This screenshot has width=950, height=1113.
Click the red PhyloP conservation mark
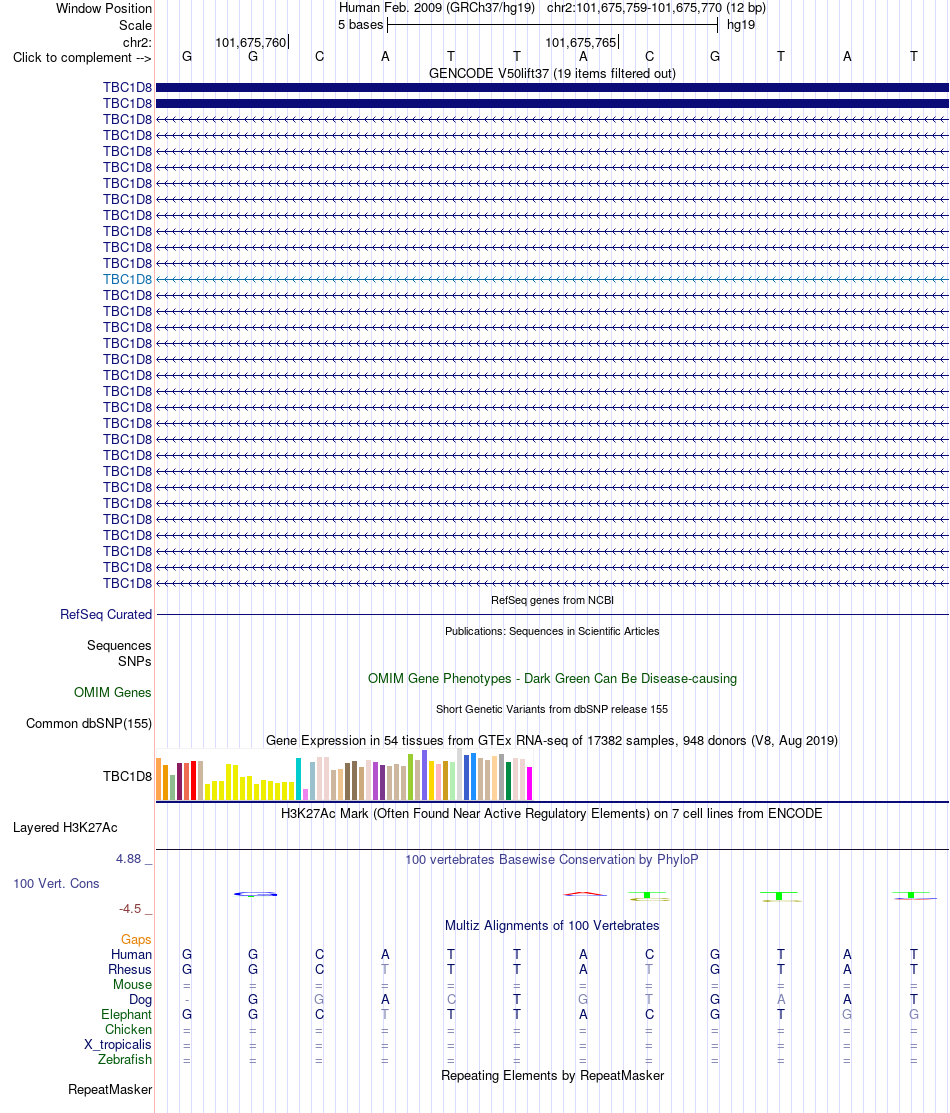pos(585,894)
